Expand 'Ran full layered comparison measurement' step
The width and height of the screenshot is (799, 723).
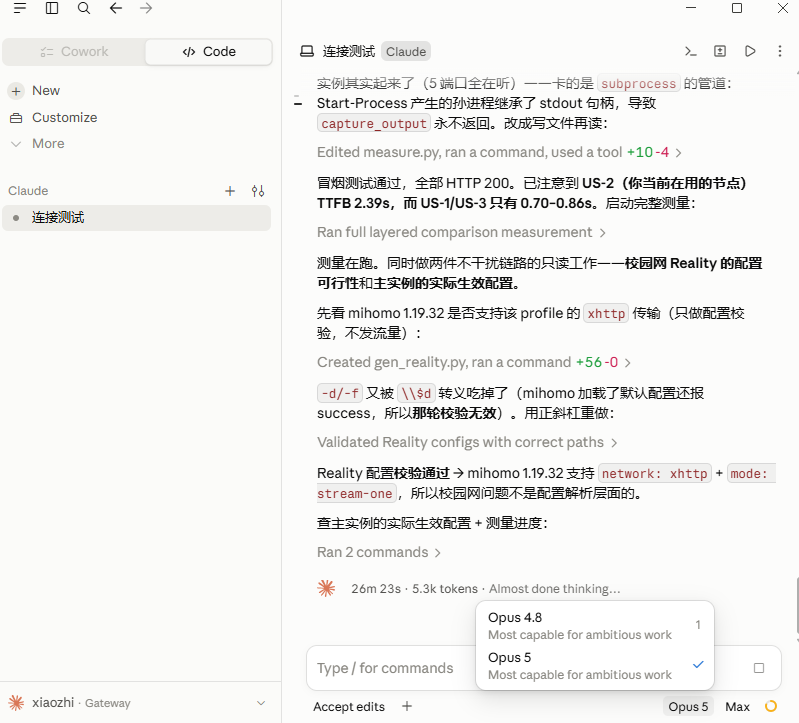pos(461,232)
